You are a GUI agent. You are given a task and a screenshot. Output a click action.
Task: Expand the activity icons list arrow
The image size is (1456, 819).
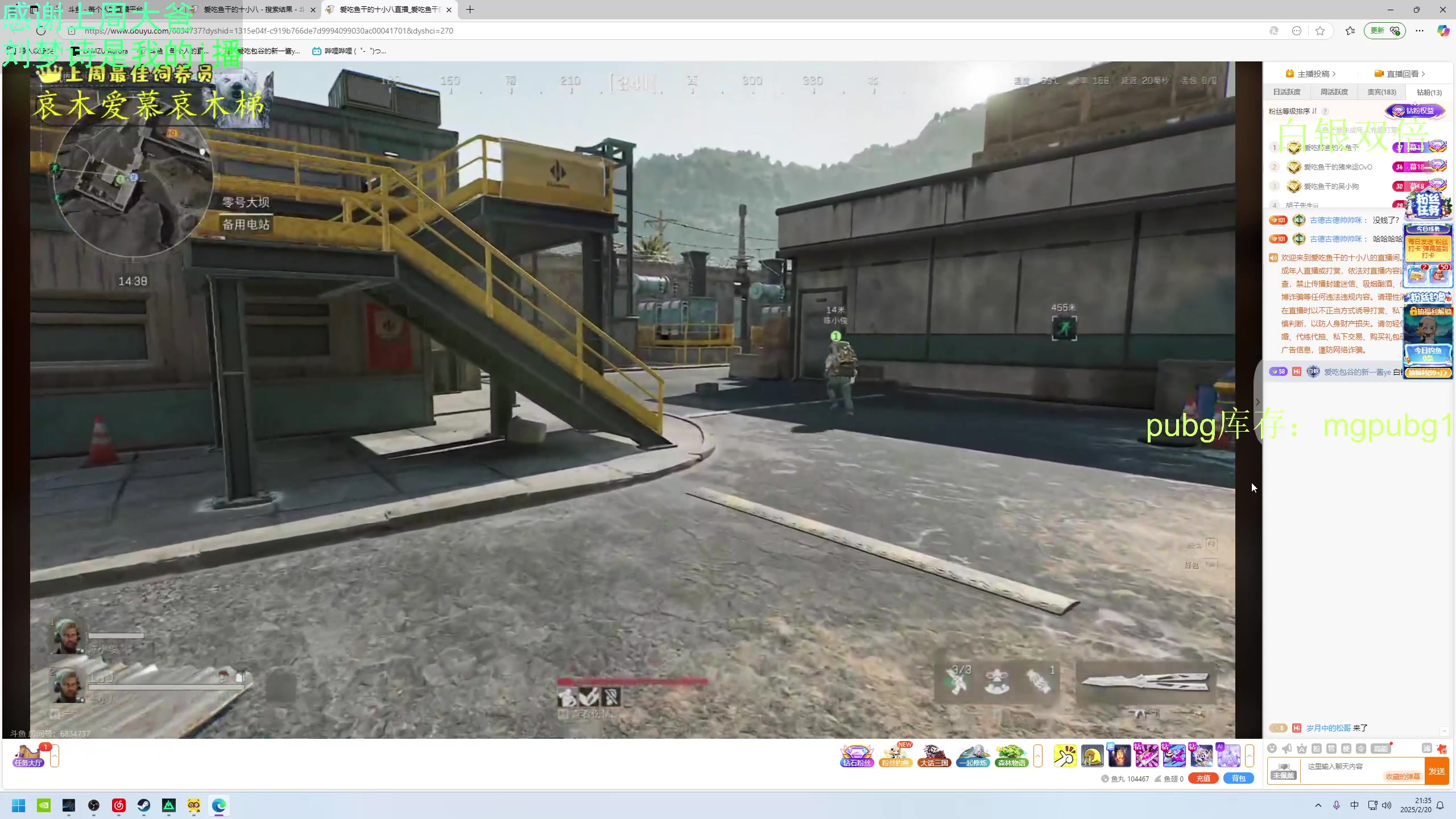point(1038,756)
